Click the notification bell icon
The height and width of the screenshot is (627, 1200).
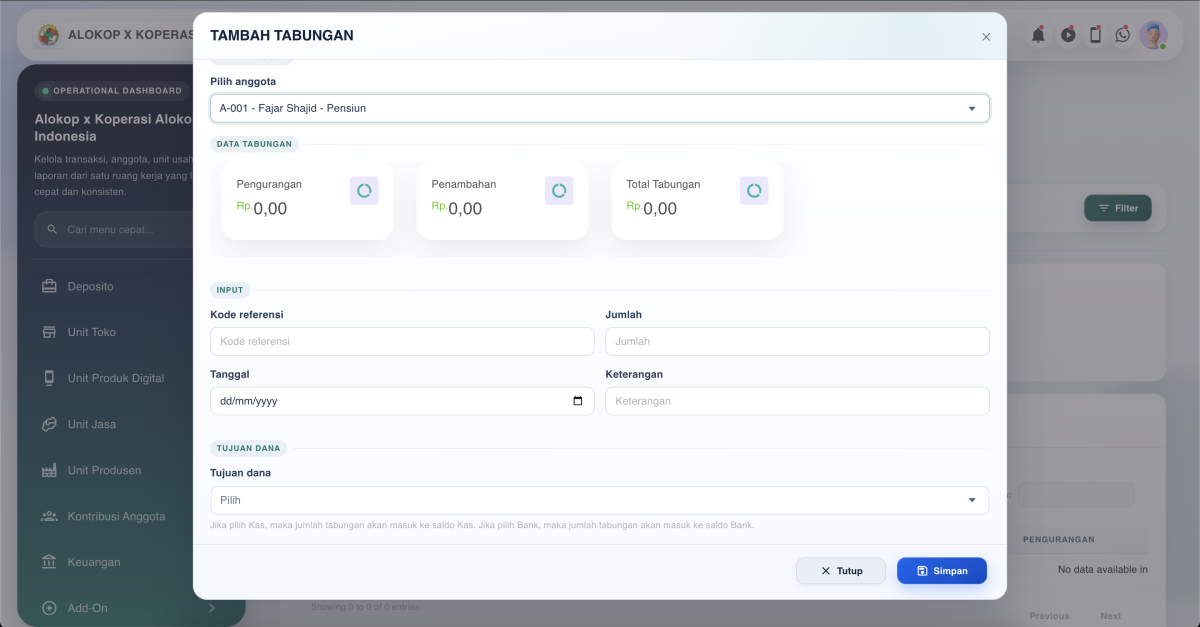point(1038,35)
